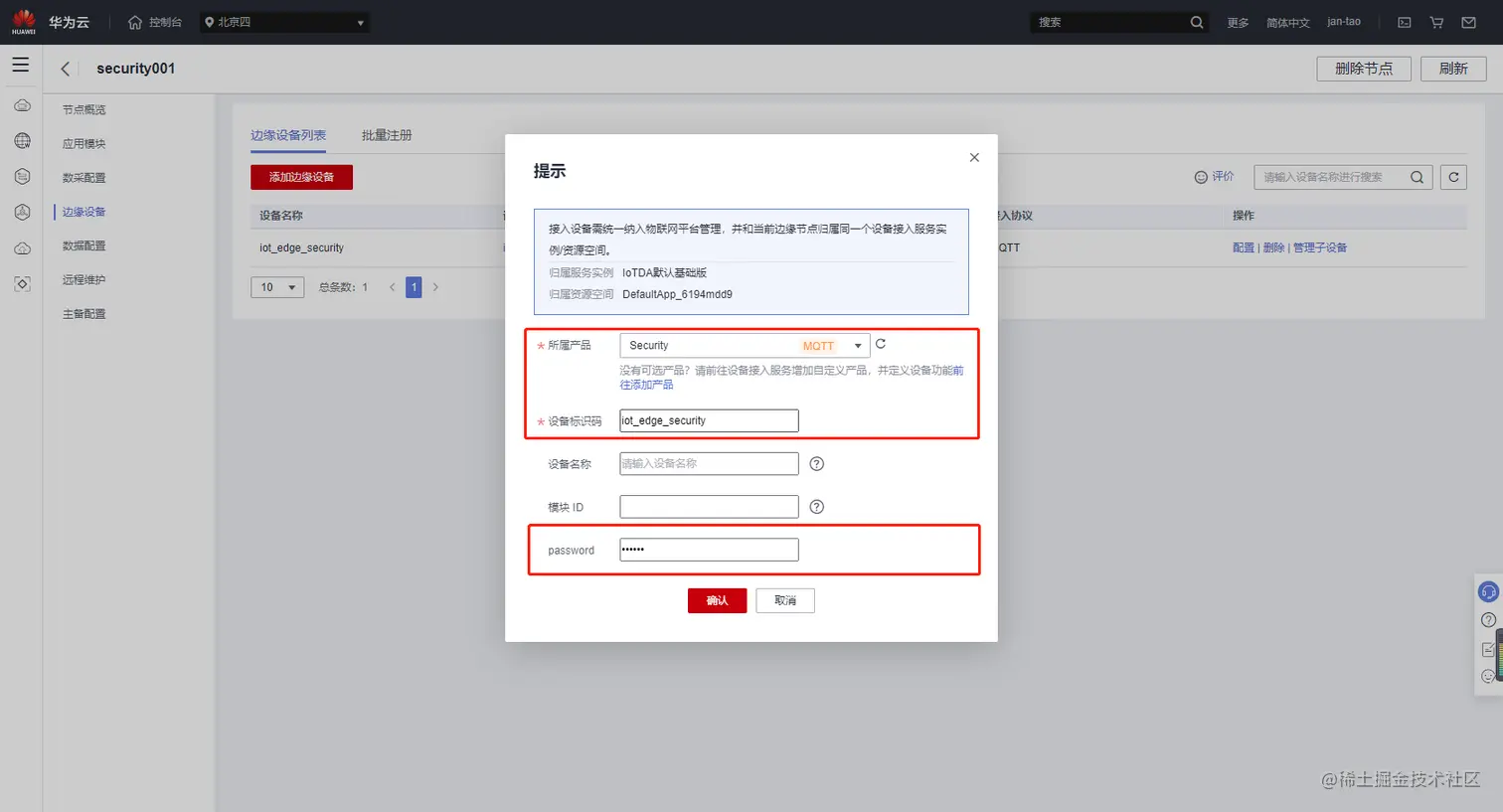
Task: Open the jan-tao account menu
Action: tap(1344, 22)
